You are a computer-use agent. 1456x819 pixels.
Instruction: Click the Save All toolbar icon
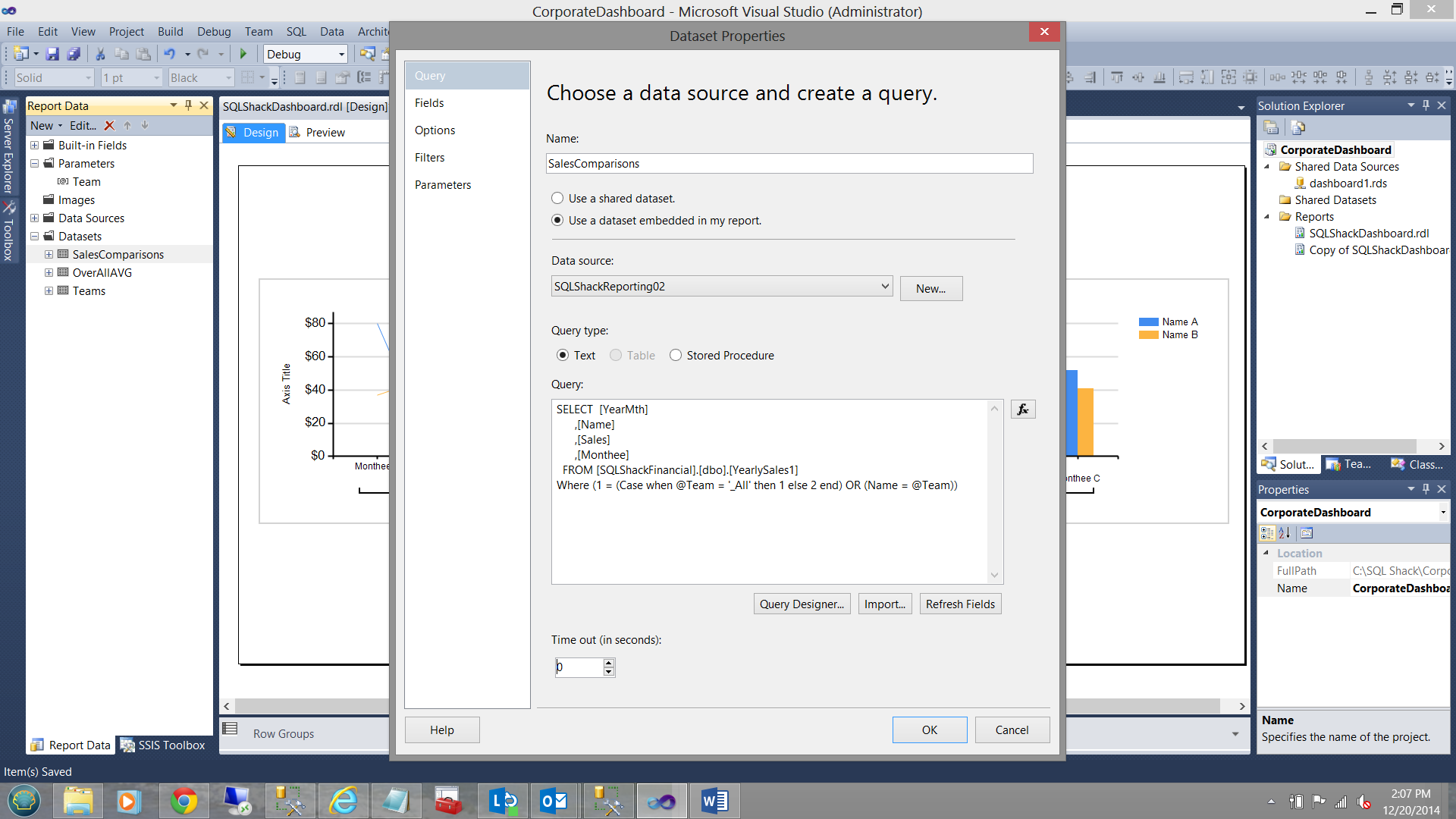coord(74,54)
